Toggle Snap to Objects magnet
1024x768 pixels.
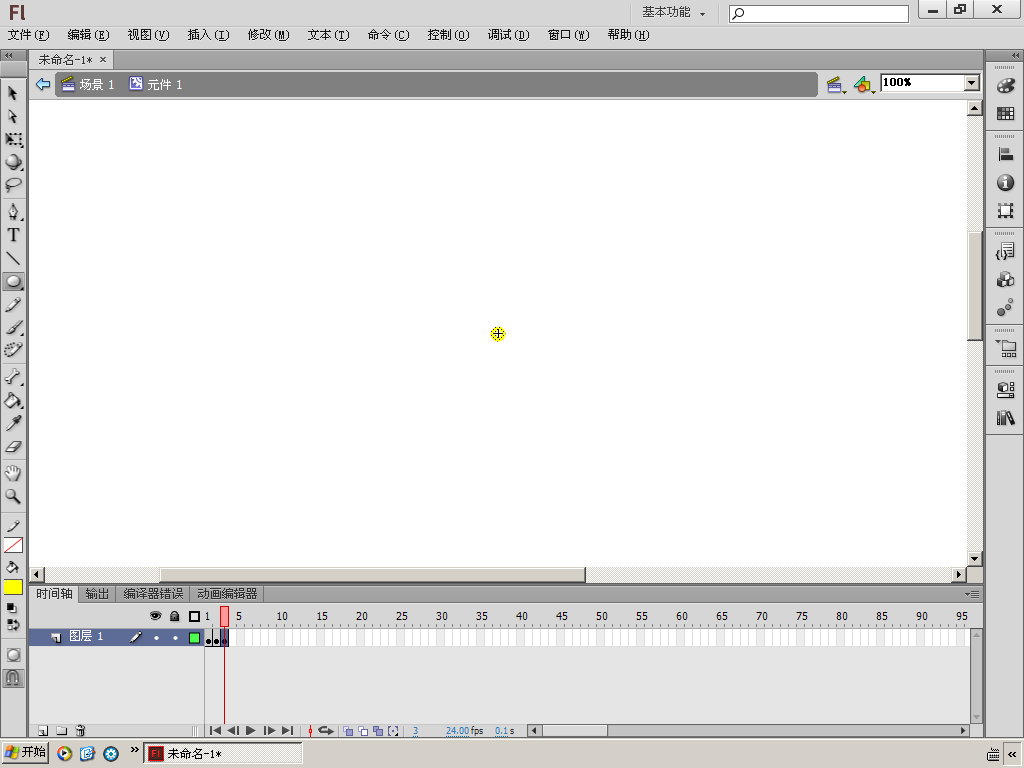[13, 679]
